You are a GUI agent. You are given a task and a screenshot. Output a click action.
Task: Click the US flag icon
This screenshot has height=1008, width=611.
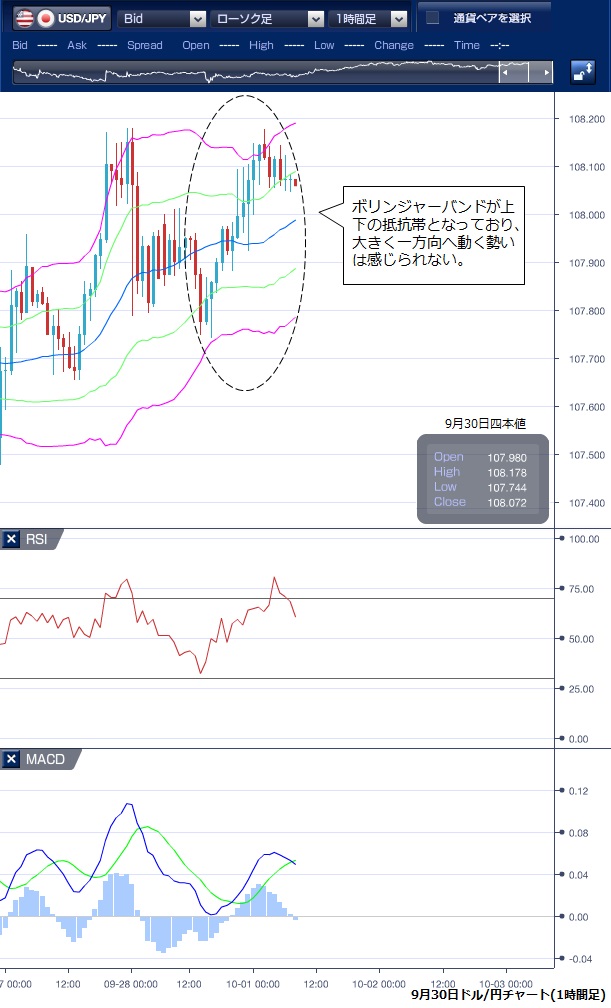pos(23,18)
